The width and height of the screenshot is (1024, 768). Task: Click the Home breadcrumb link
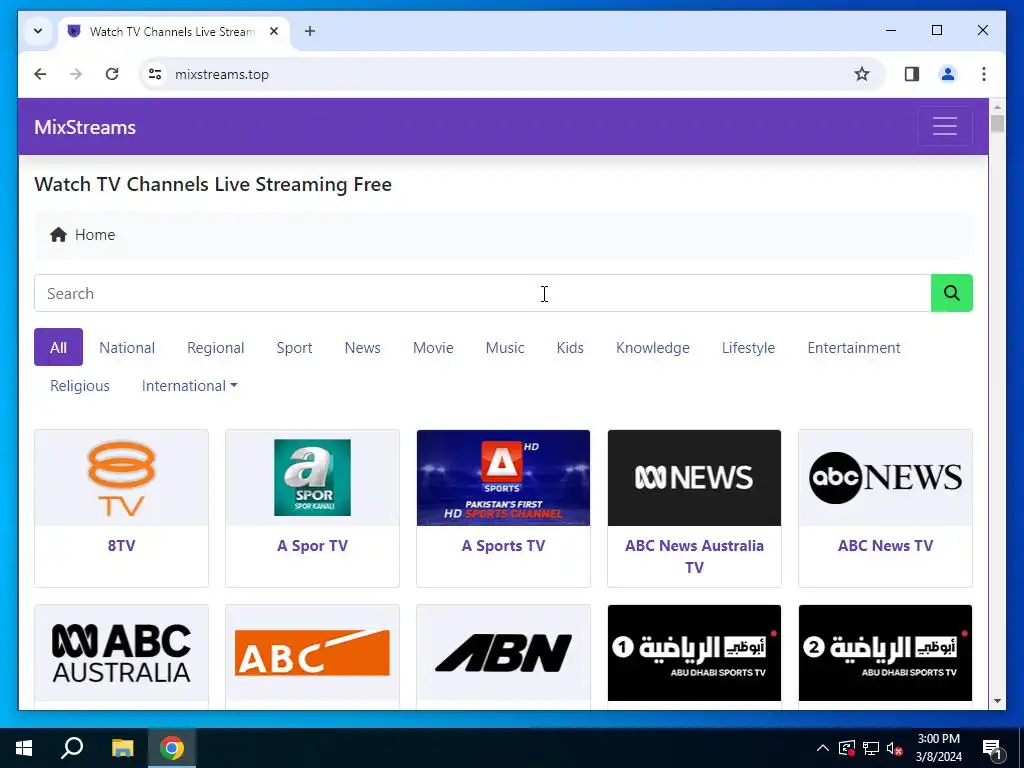95,234
